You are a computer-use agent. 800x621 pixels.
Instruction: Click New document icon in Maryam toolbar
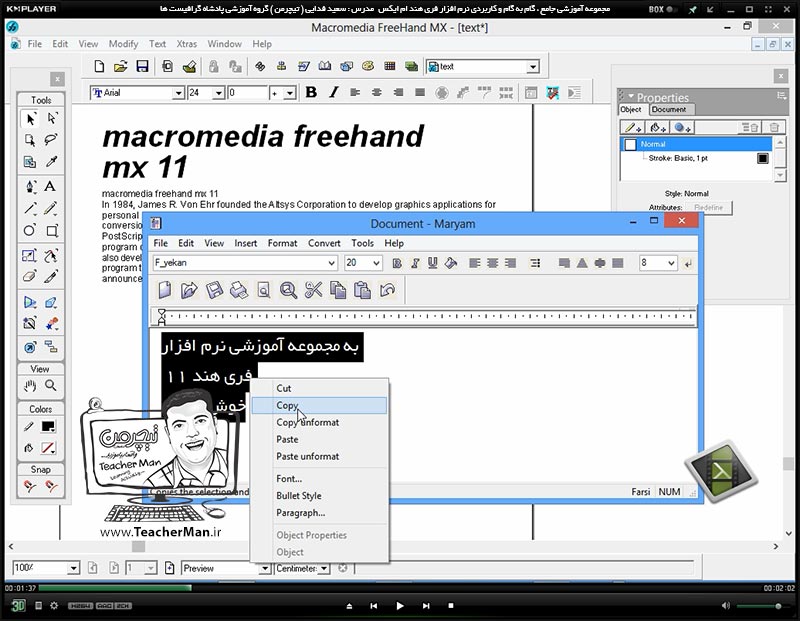[x=164, y=290]
